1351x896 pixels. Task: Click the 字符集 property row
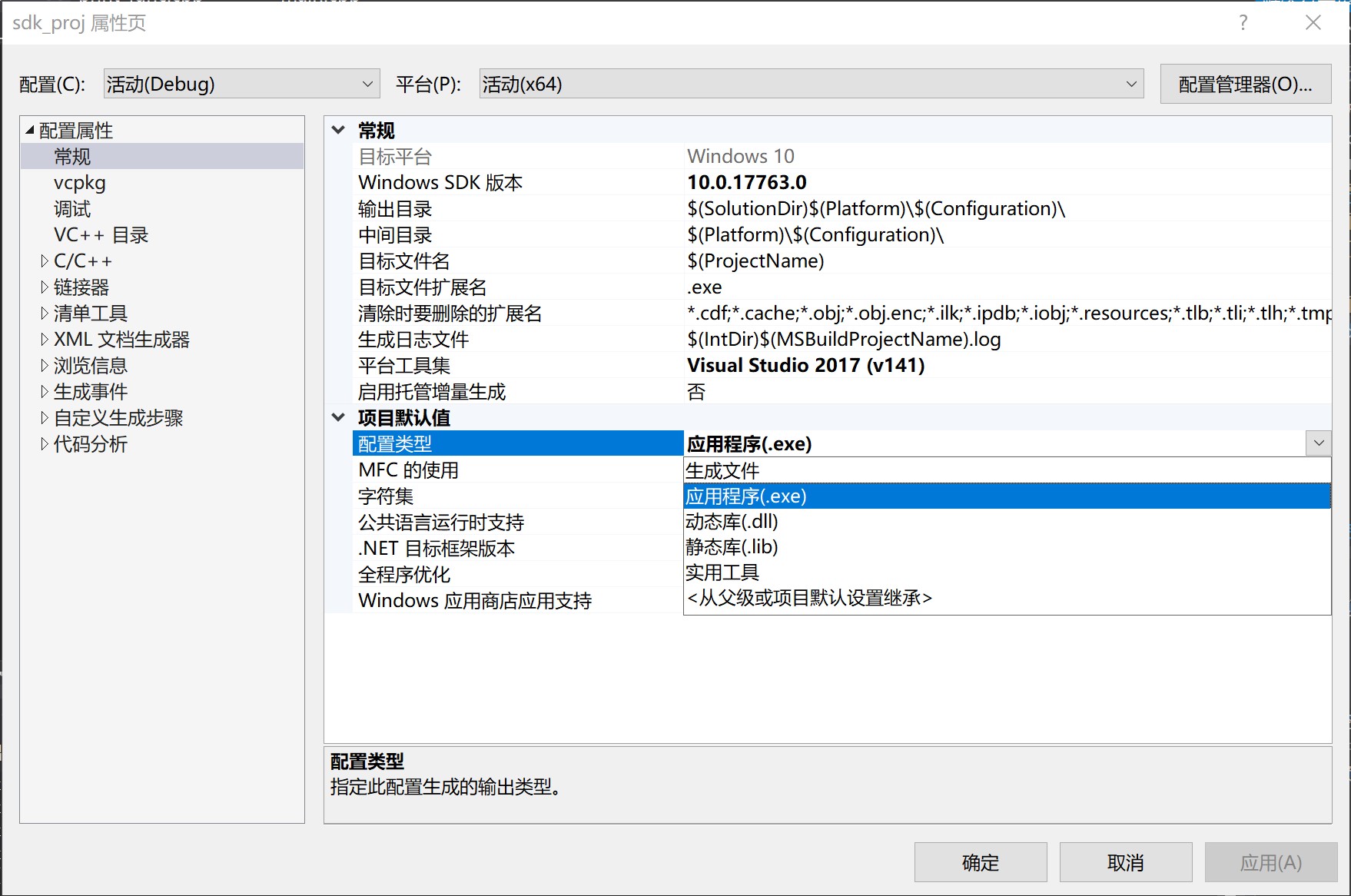point(518,496)
